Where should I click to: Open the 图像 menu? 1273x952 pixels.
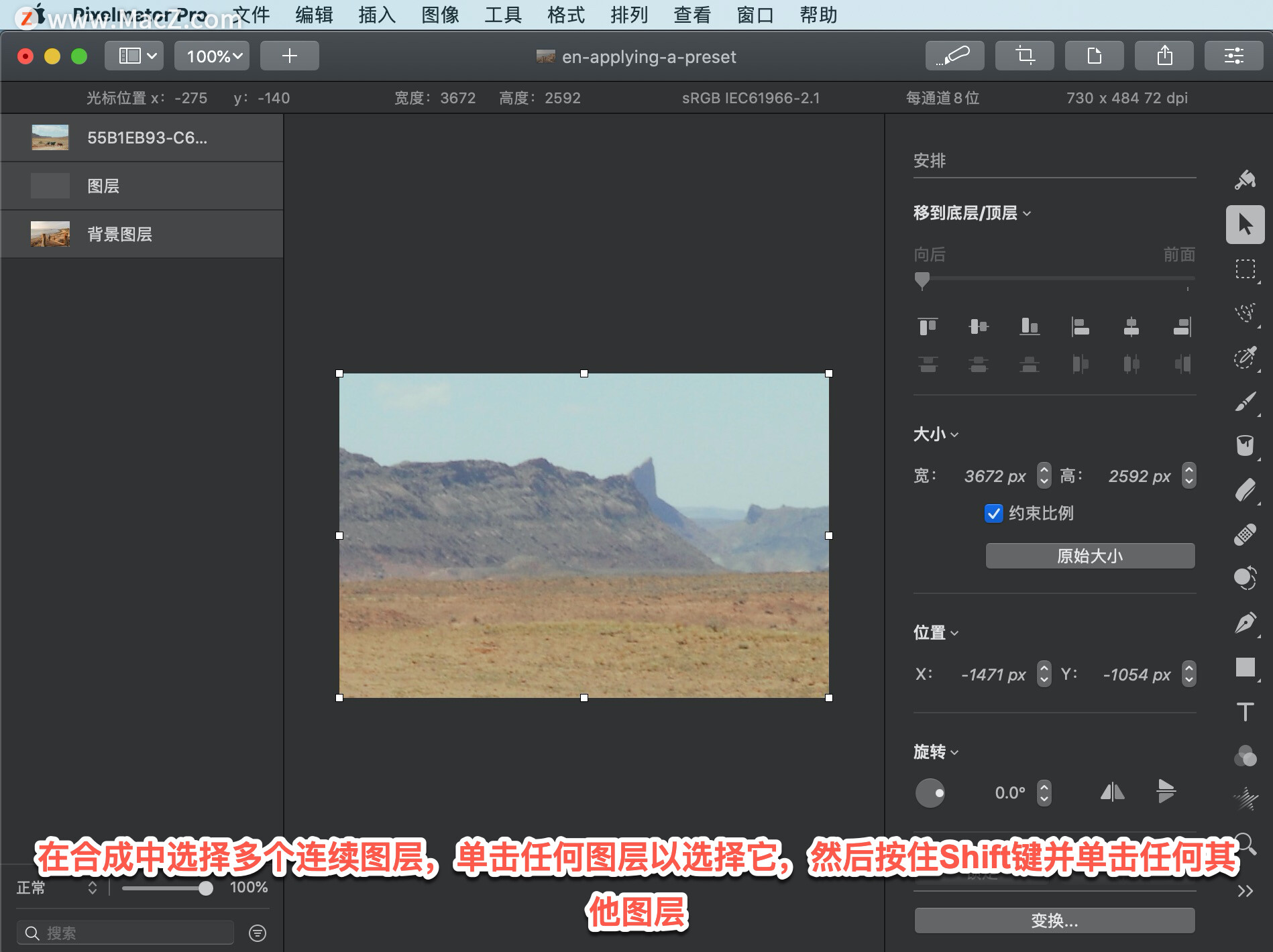[x=440, y=15]
